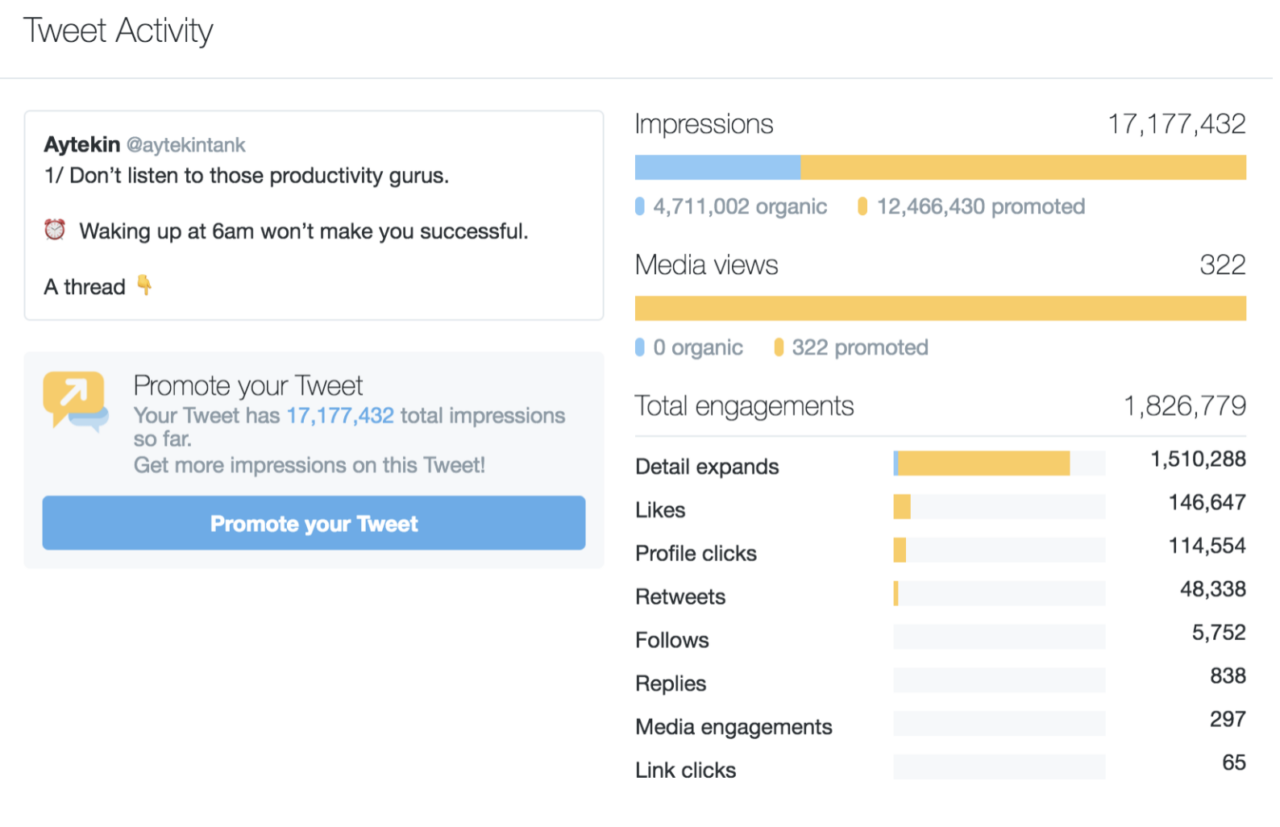
Task: Click the Total engagements heading
Action: pos(744,406)
